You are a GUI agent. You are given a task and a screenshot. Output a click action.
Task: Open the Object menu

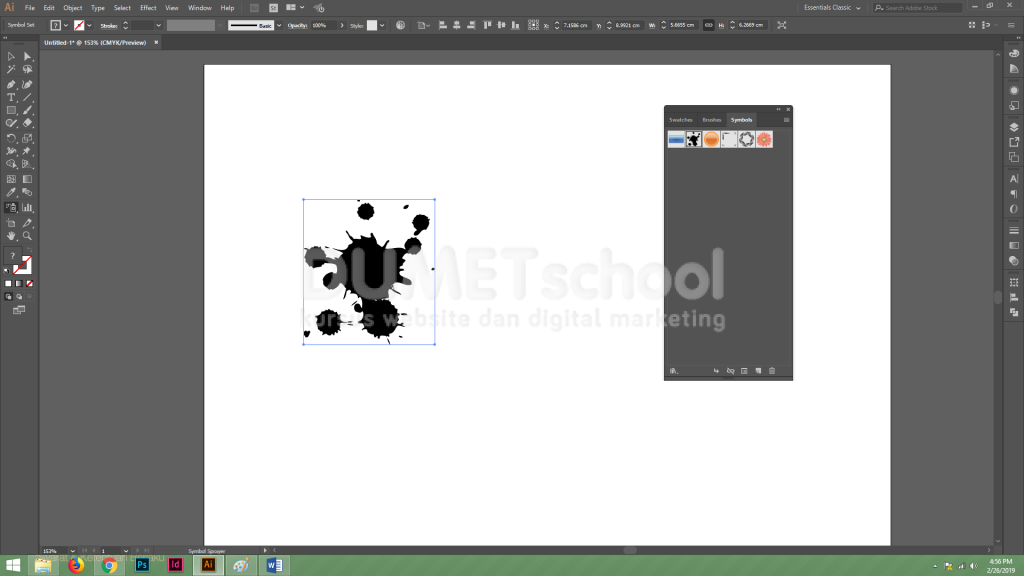pos(72,8)
